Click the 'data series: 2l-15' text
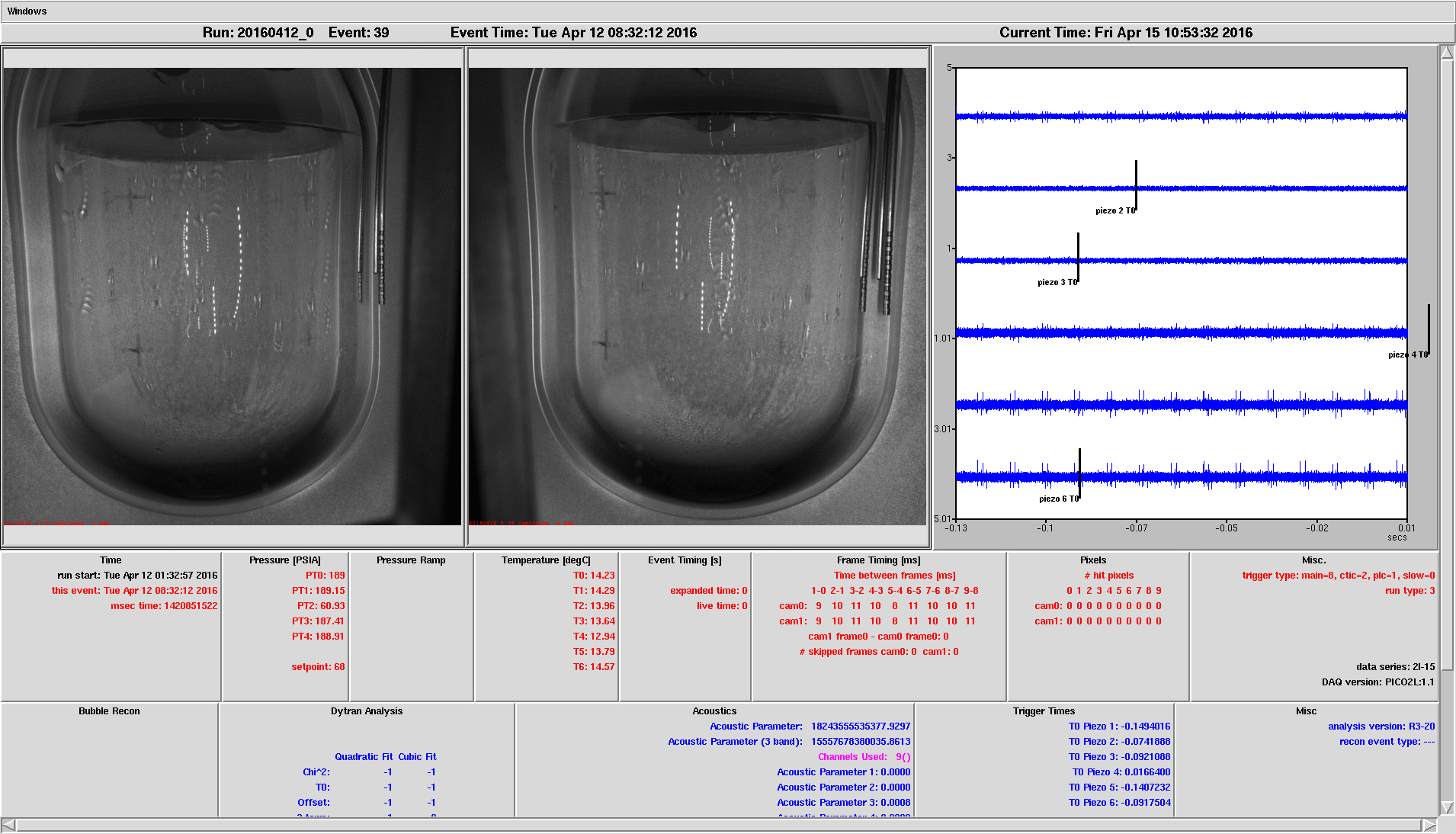Image resolution: width=1456 pixels, height=834 pixels. pyautogui.click(x=1396, y=667)
